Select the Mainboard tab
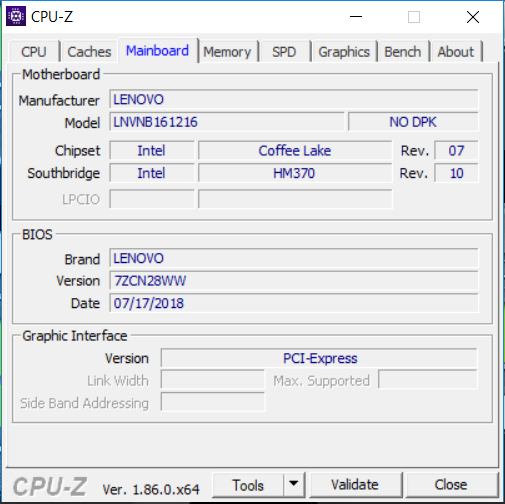505x504 pixels. [x=158, y=51]
